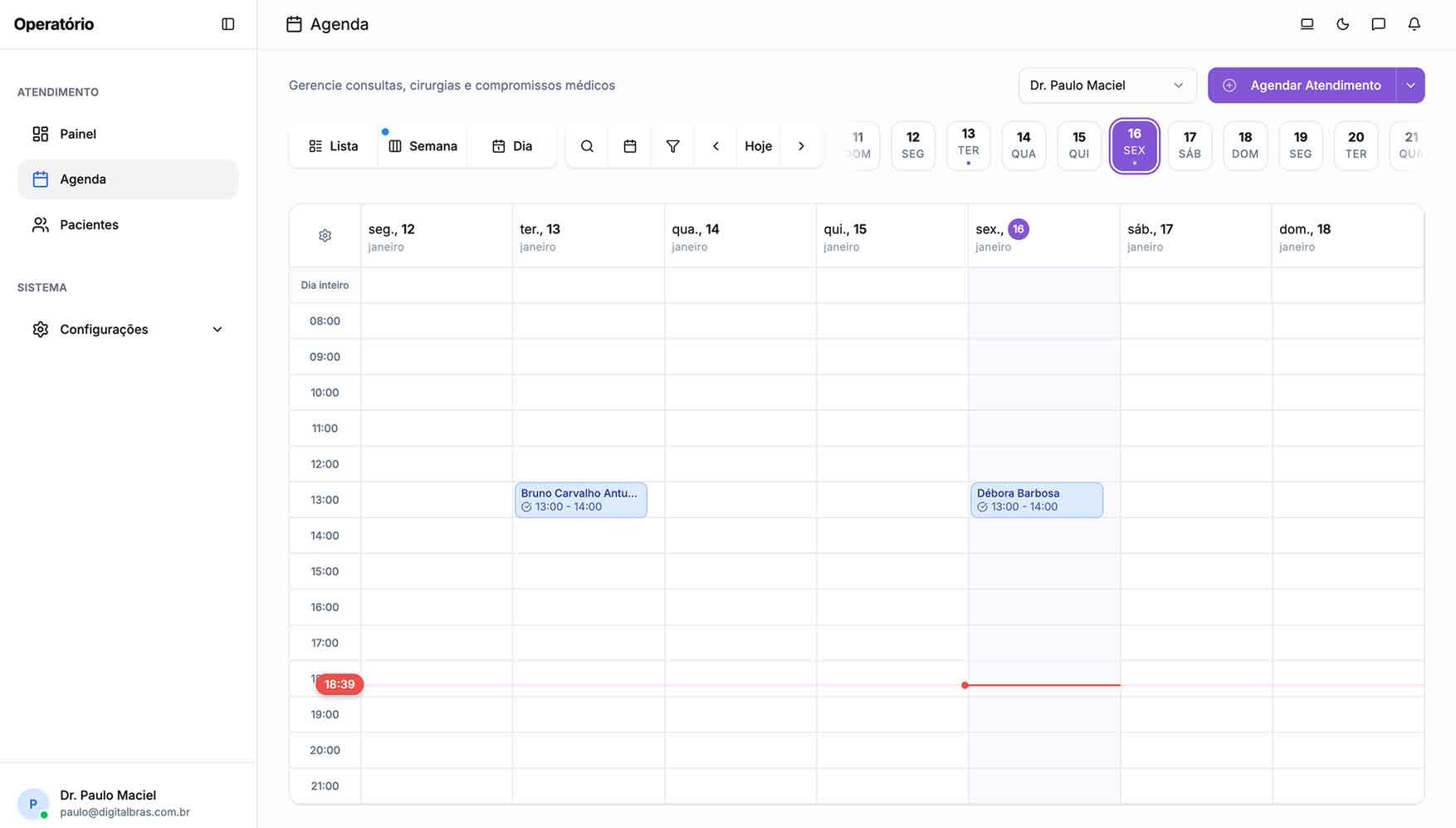Open the column settings gear in the calendar
The image size is (1456, 828).
click(325, 235)
